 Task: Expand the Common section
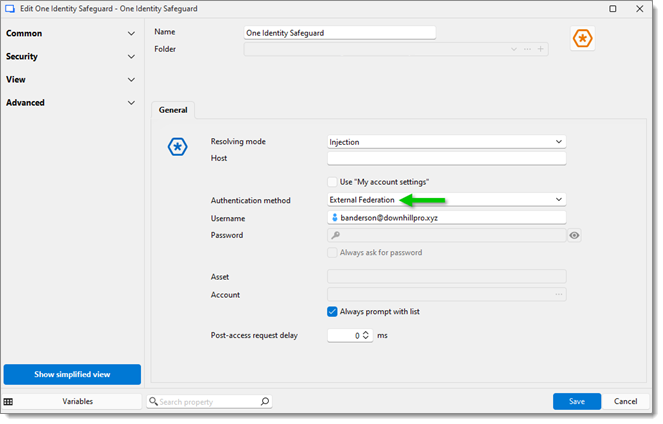pyautogui.click(x=71, y=33)
